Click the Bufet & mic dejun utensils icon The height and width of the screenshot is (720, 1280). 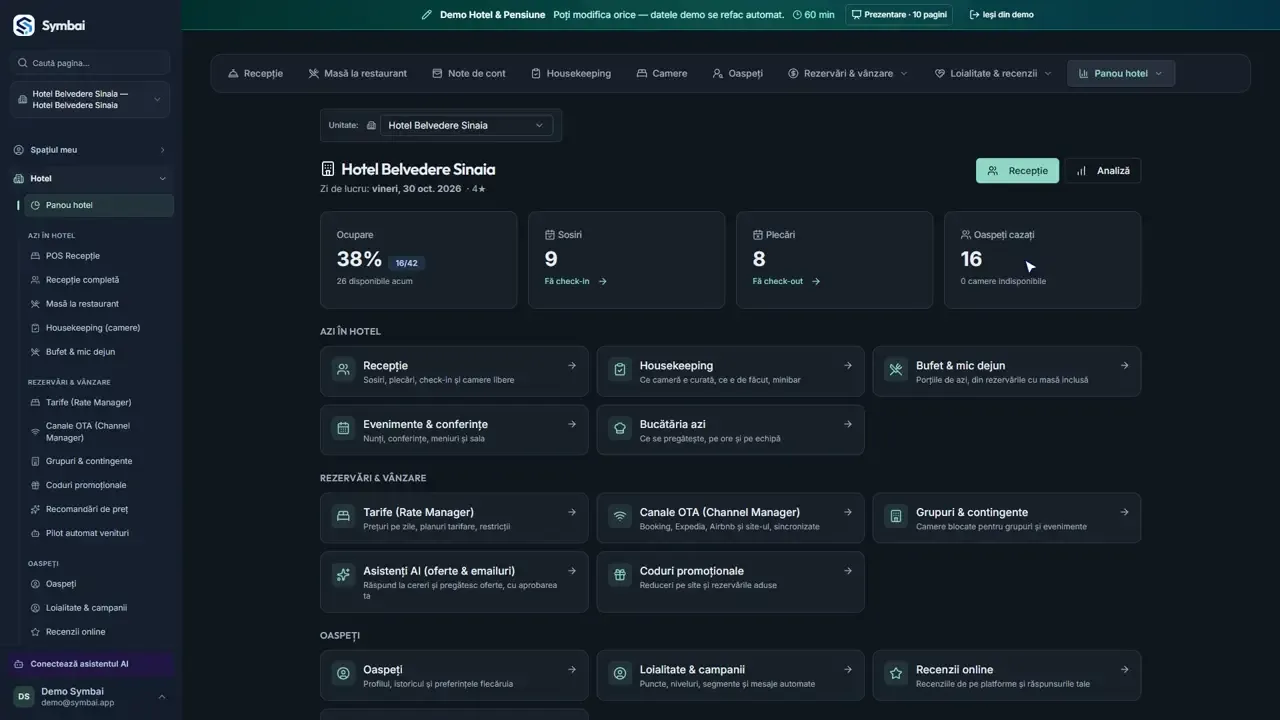pyautogui.click(x=896, y=371)
